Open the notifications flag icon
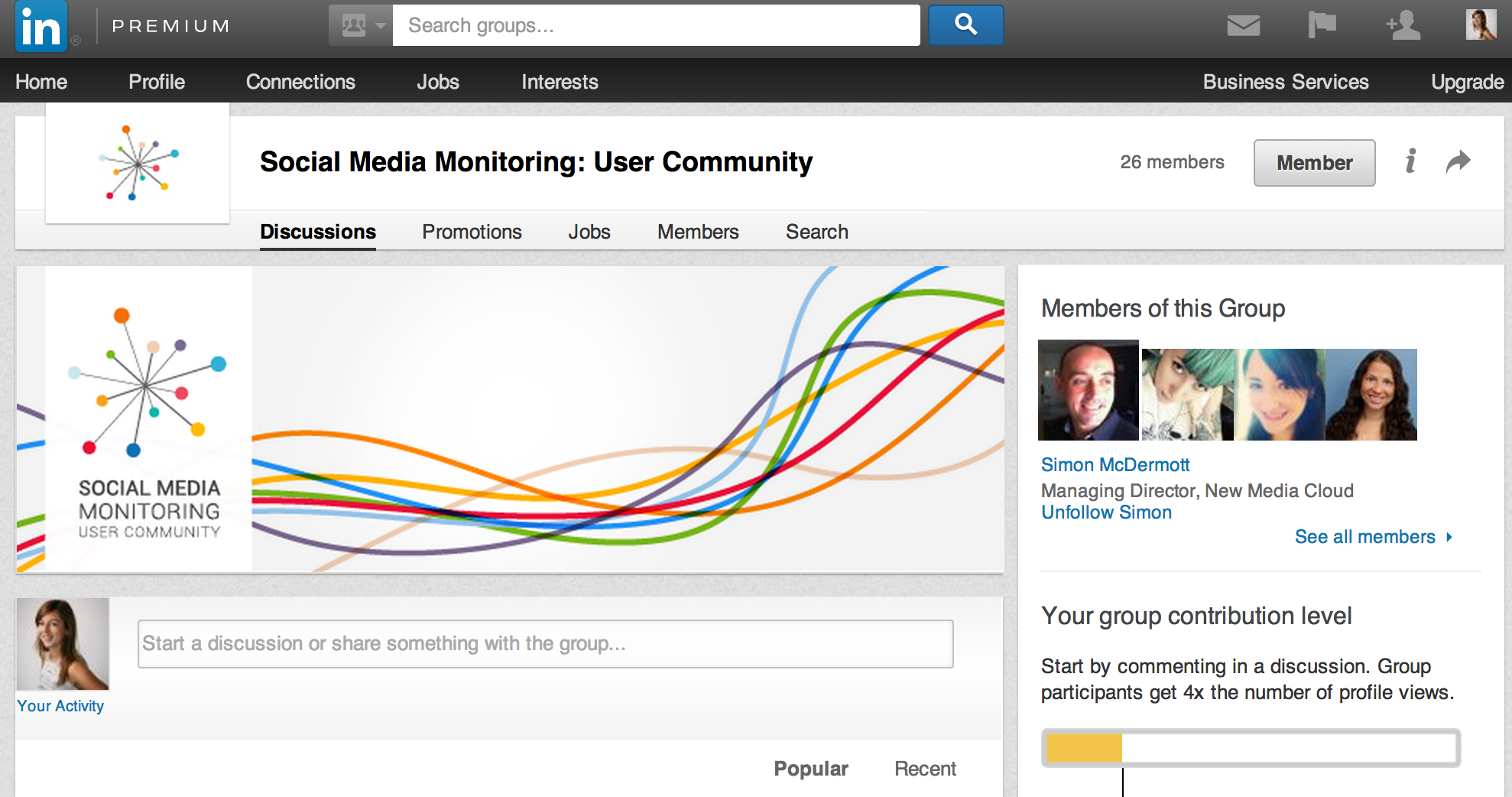This screenshot has width=1512, height=797. (x=1322, y=25)
